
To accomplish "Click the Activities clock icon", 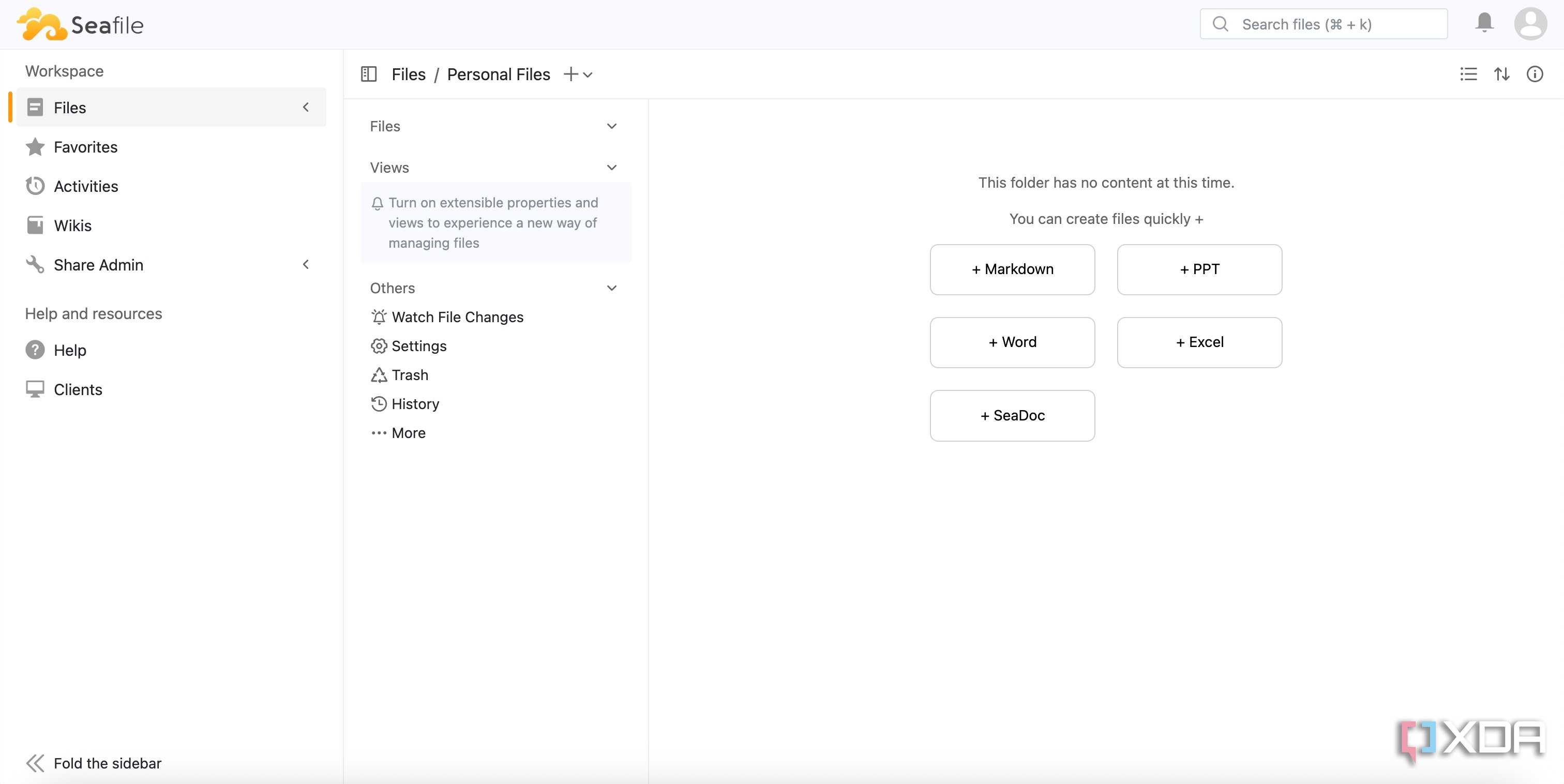I will click(35, 186).
